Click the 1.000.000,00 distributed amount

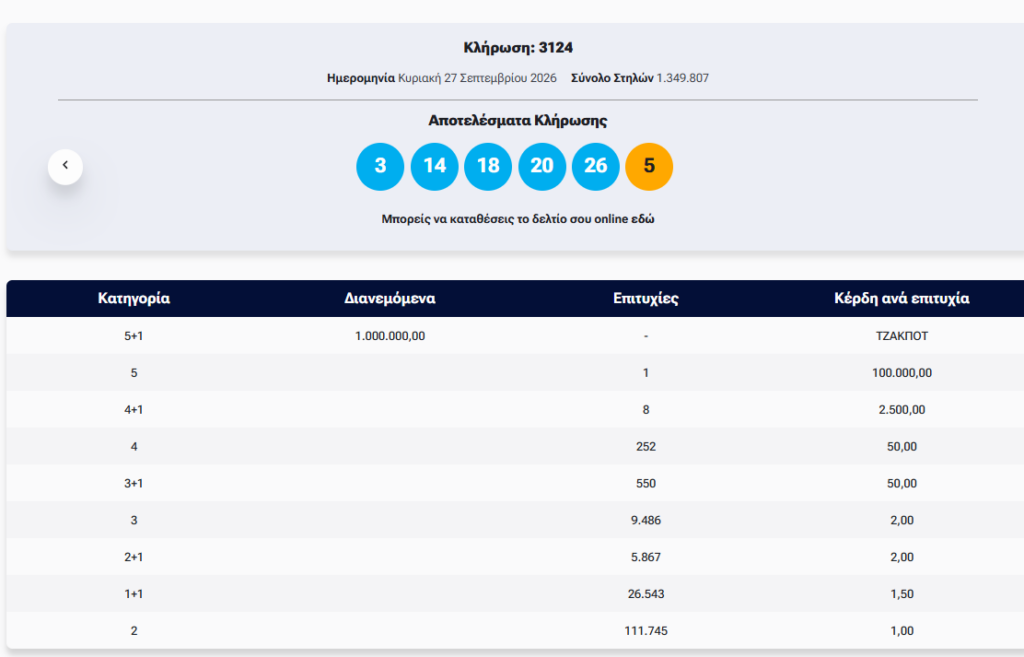390,336
